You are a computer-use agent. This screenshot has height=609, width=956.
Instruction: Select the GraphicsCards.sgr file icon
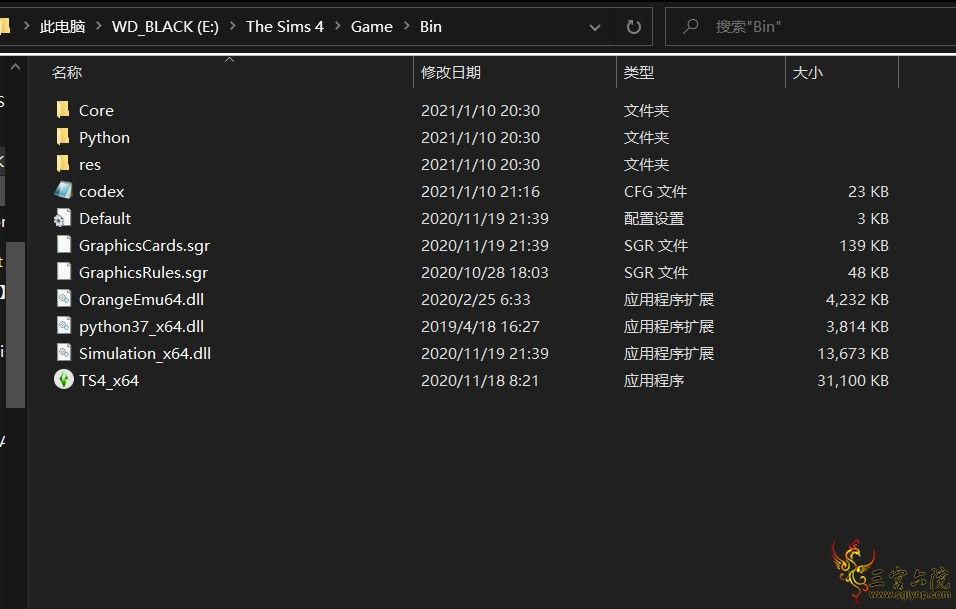click(x=63, y=244)
